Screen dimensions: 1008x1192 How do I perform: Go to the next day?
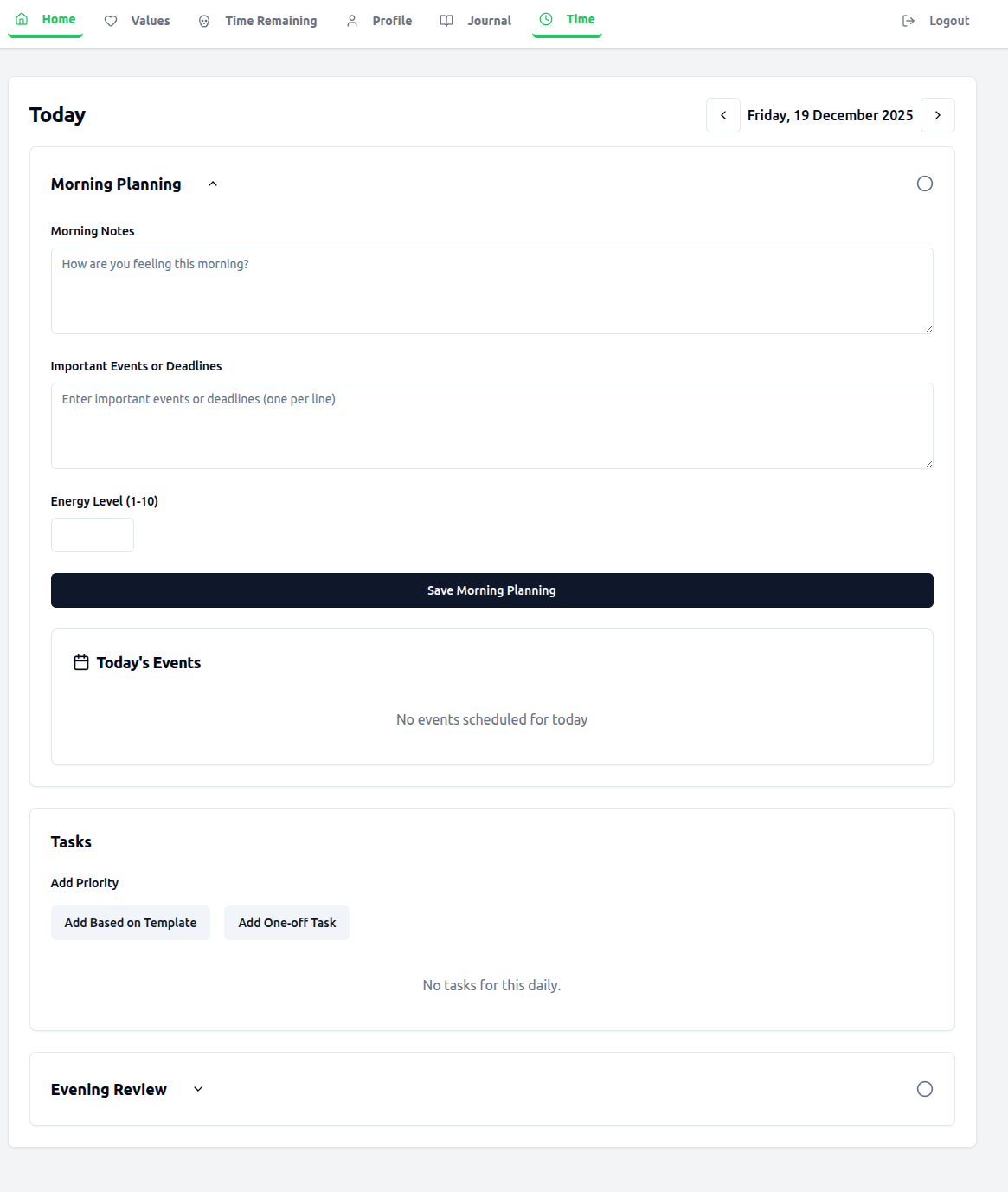point(938,115)
